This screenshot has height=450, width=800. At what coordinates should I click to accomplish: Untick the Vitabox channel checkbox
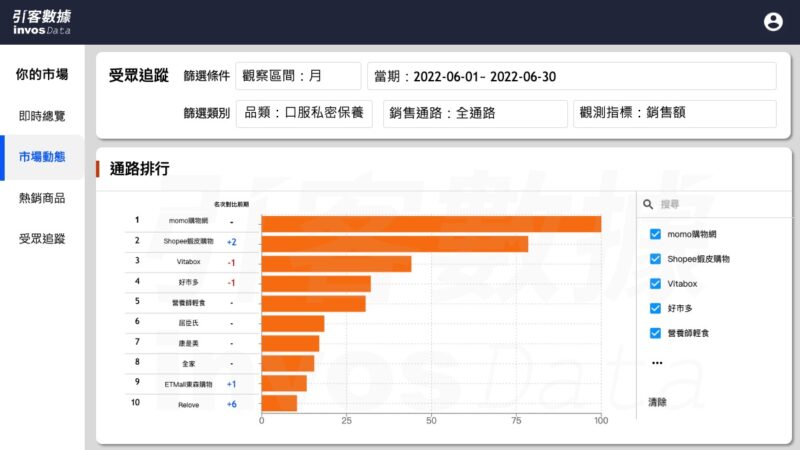tap(656, 284)
